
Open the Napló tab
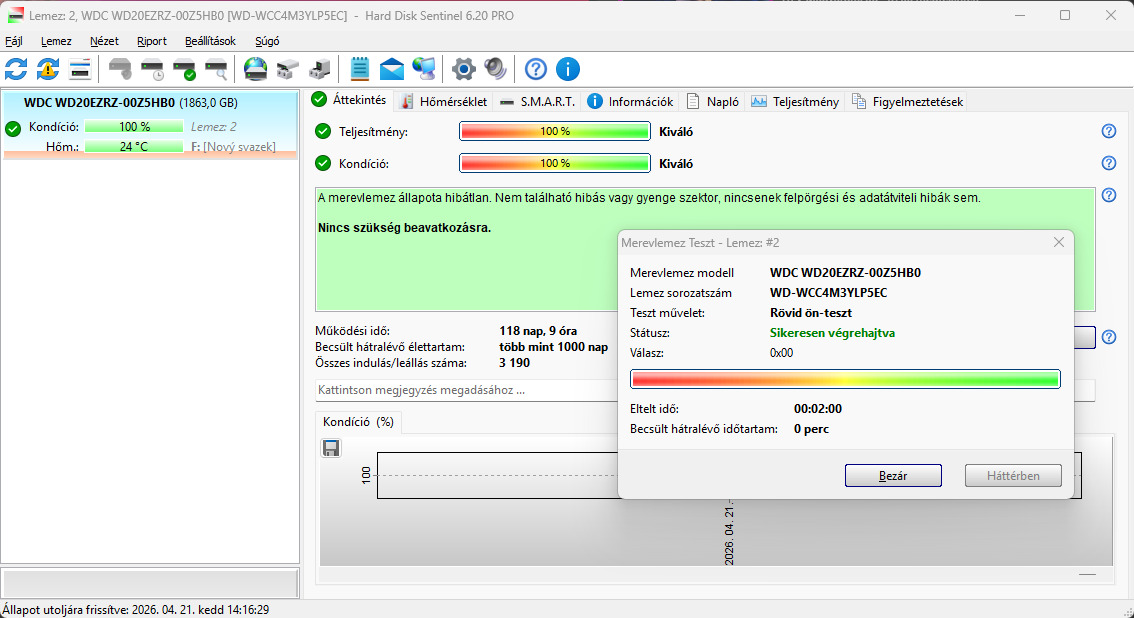712,102
